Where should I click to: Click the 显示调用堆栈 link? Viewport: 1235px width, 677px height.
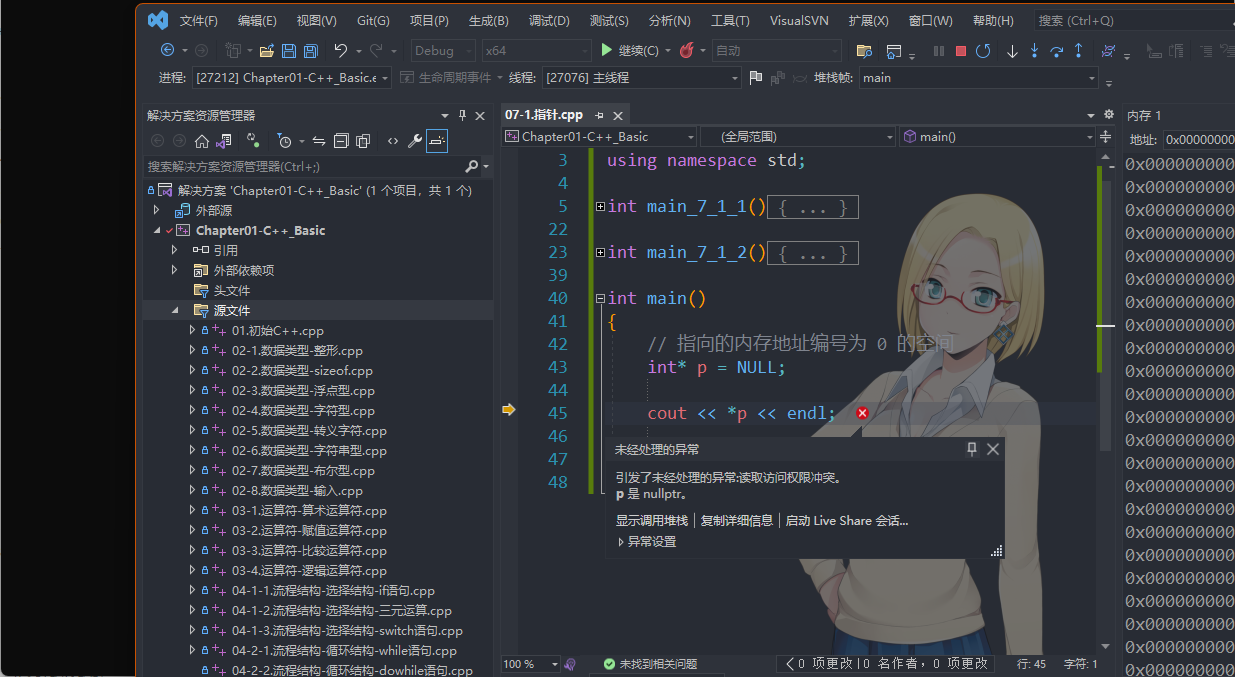[x=651, y=520]
